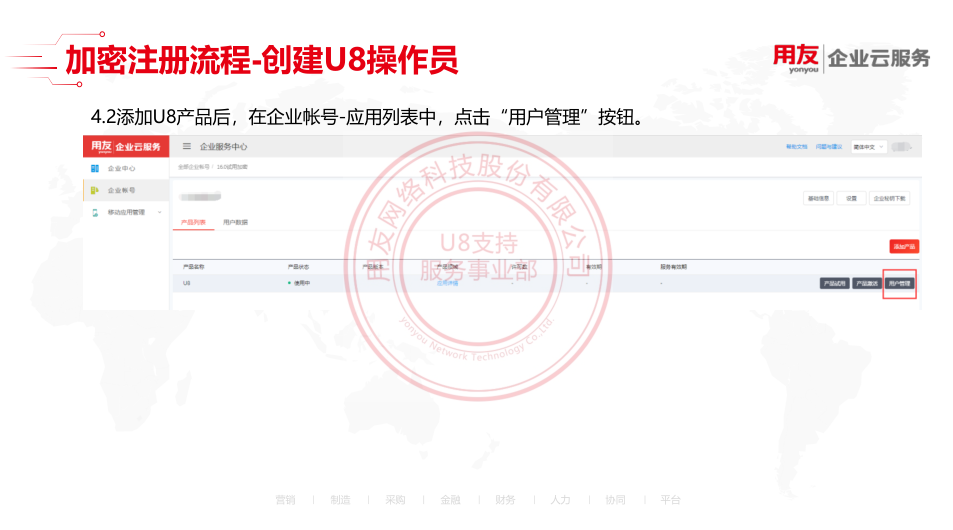
Task: Click the 帮助文档 link
Action: pyautogui.click(x=796, y=146)
